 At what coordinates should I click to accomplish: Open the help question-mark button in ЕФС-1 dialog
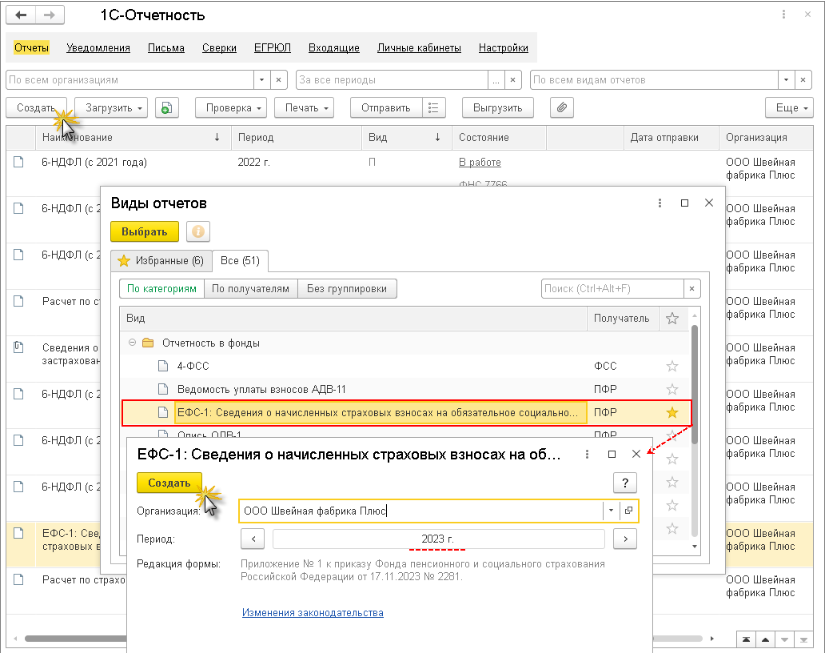625,482
